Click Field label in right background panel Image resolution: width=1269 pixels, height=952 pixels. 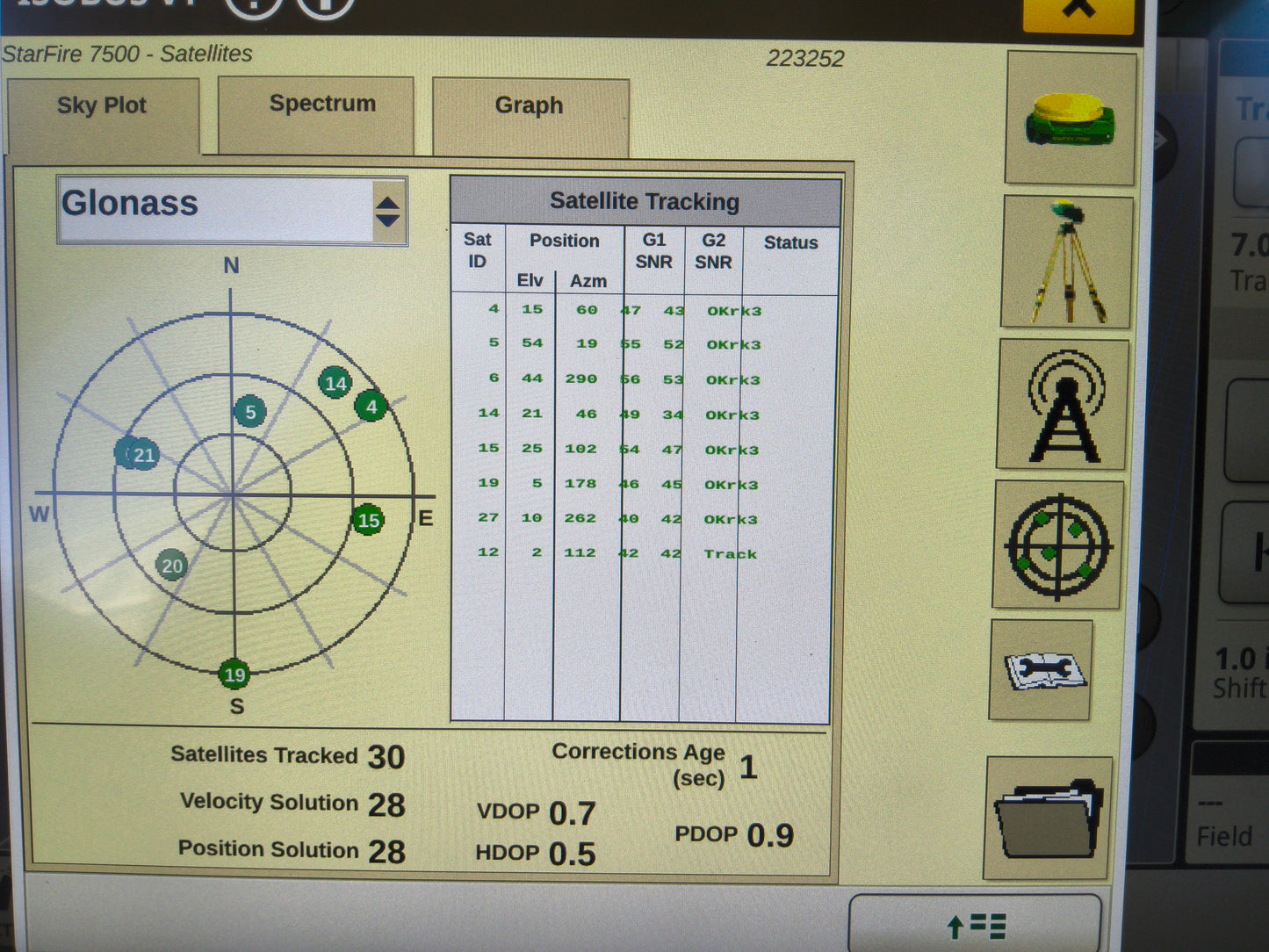coord(1224,836)
